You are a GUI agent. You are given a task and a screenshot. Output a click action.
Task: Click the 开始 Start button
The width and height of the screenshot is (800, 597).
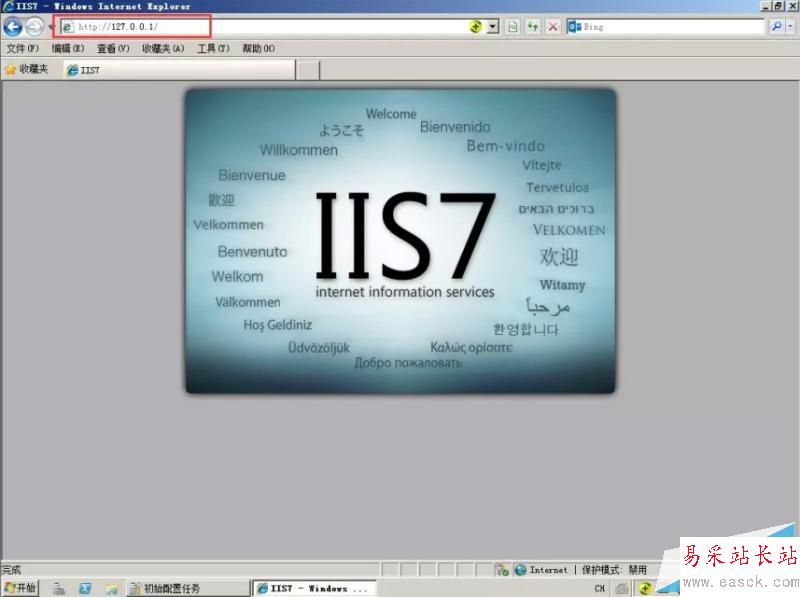click(x=20, y=588)
